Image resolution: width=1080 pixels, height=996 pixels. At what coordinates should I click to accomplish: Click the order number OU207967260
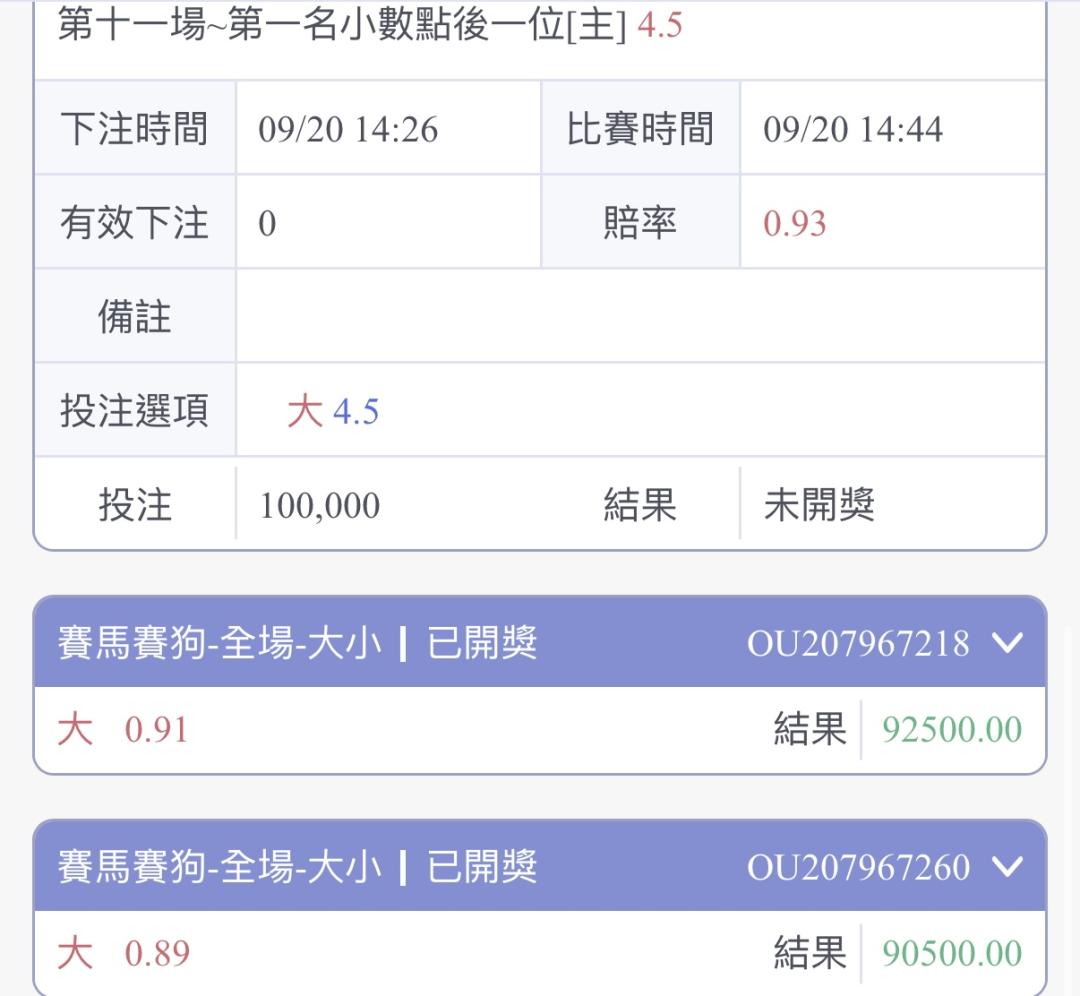click(858, 867)
